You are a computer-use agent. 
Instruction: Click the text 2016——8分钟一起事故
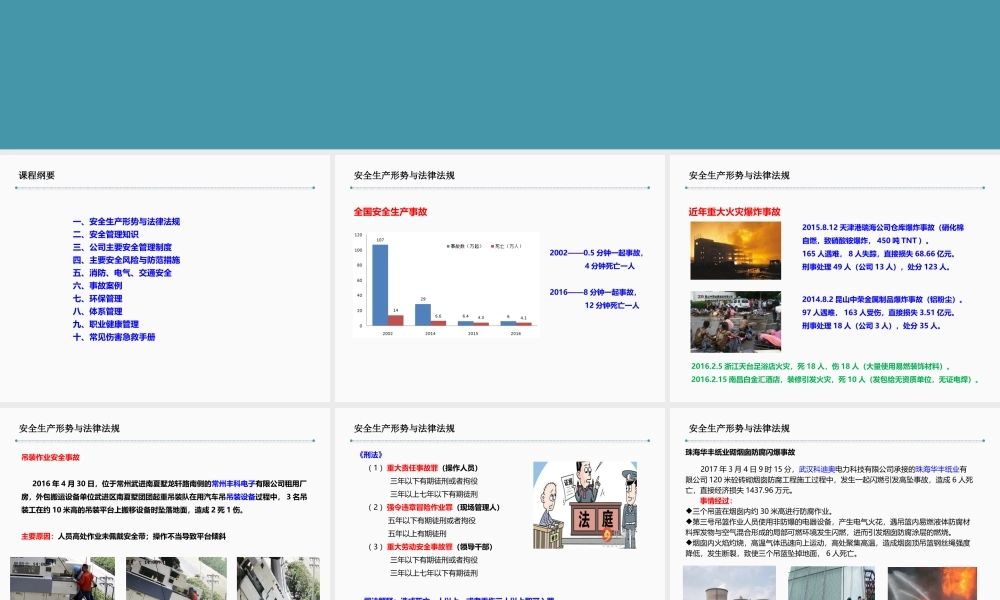593,292
